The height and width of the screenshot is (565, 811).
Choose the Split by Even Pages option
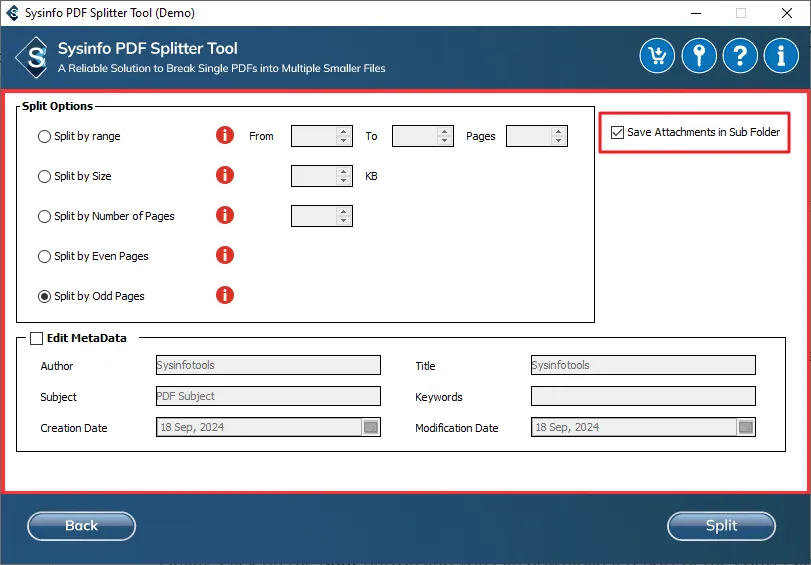(x=44, y=256)
